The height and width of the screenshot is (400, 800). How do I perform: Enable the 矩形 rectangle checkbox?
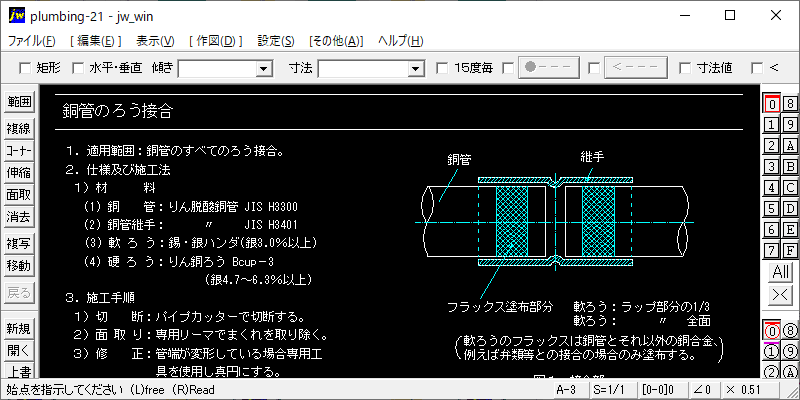24,68
